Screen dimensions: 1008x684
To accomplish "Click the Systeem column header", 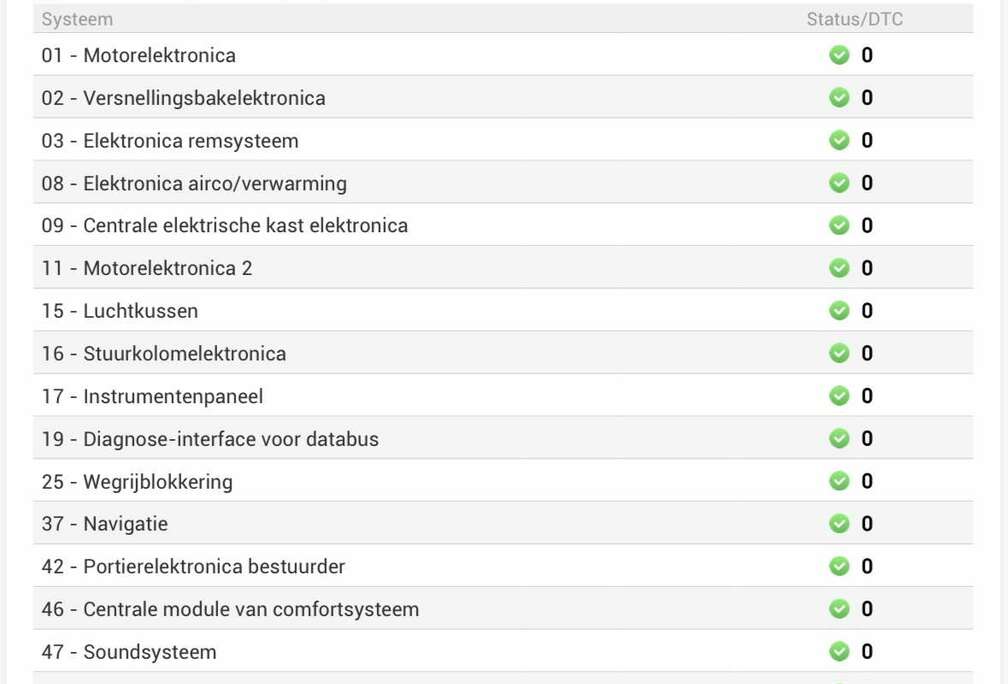I will [77, 19].
